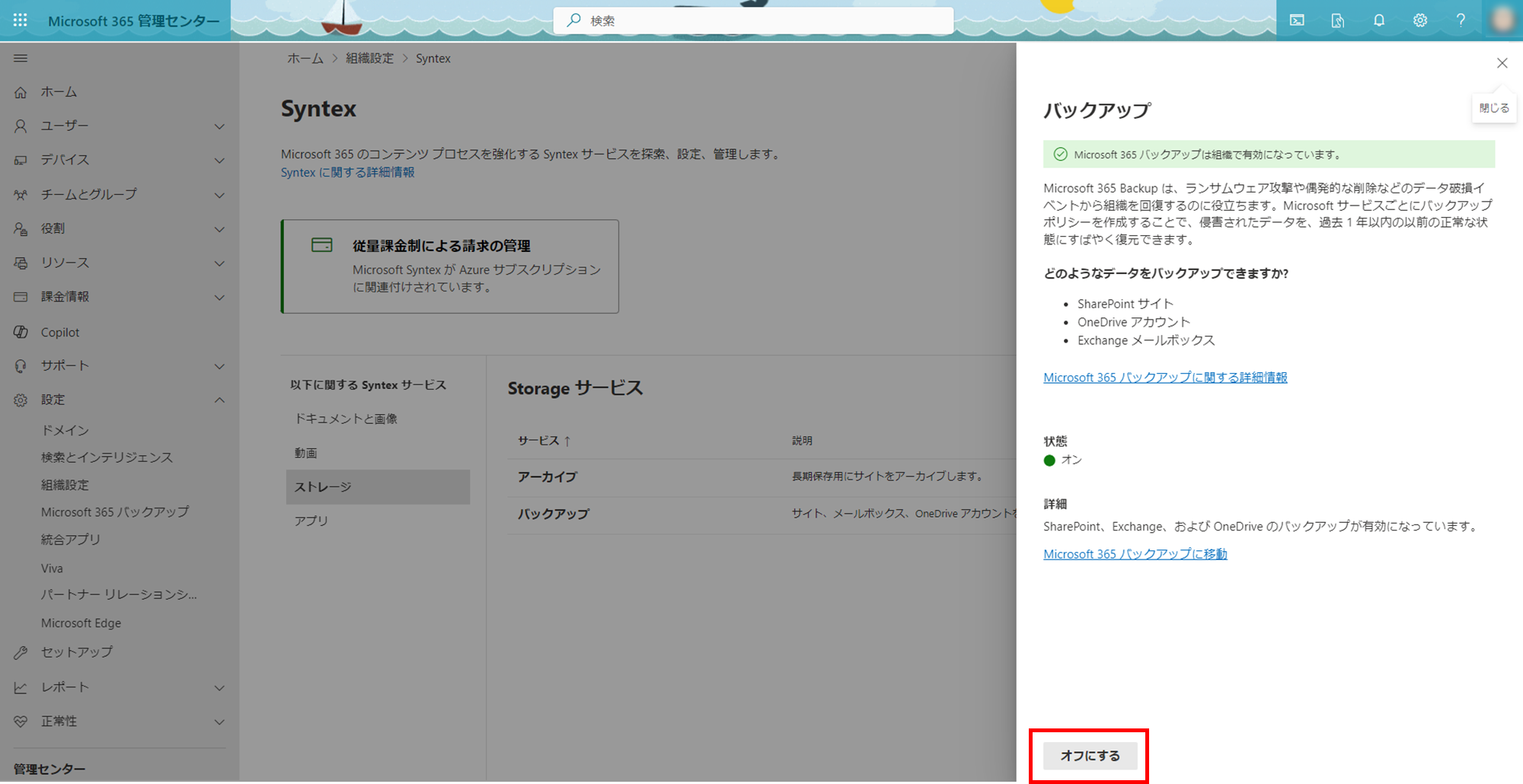Select the green オン status indicator

click(1049, 460)
